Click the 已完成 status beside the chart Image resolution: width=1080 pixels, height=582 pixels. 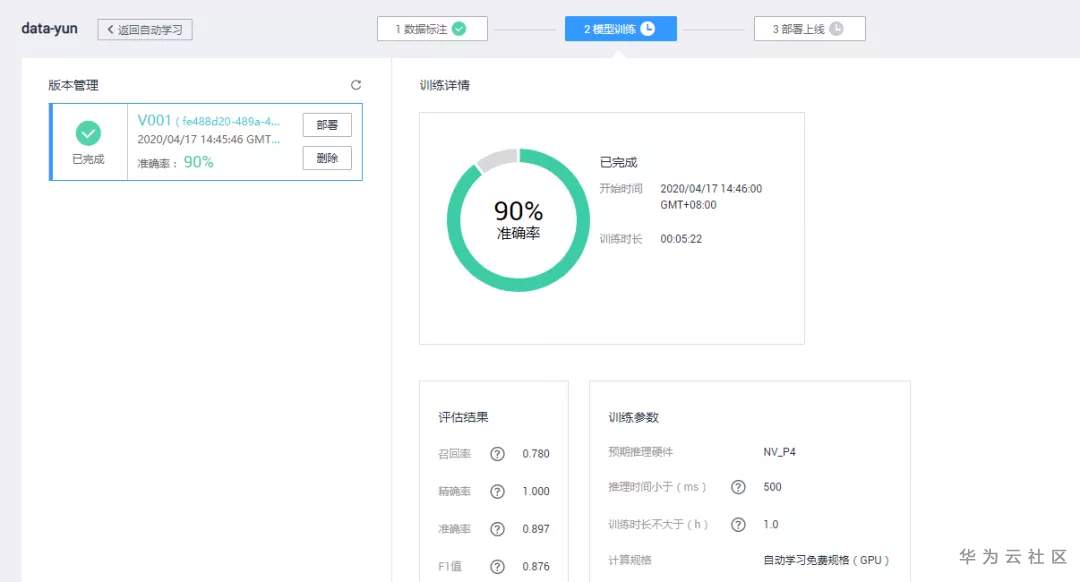(x=618, y=162)
